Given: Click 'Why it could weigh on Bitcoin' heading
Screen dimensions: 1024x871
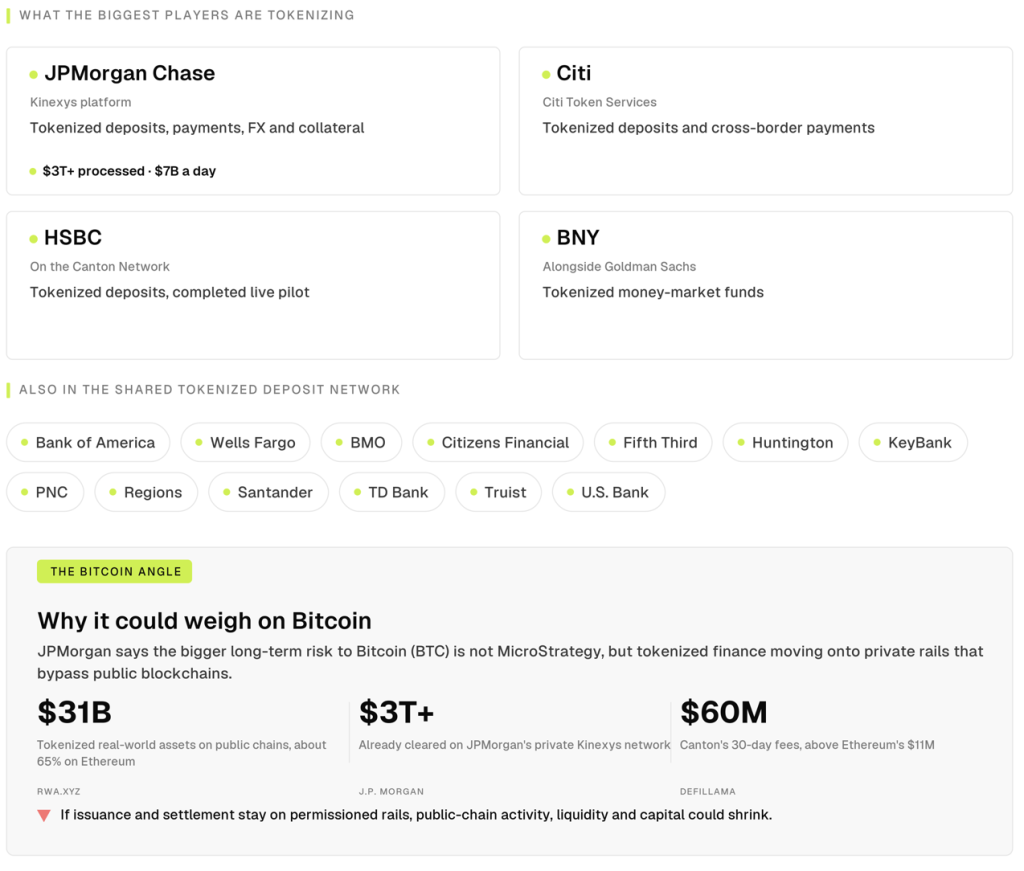Looking at the screenshot, I should click(x=204, y=621).
